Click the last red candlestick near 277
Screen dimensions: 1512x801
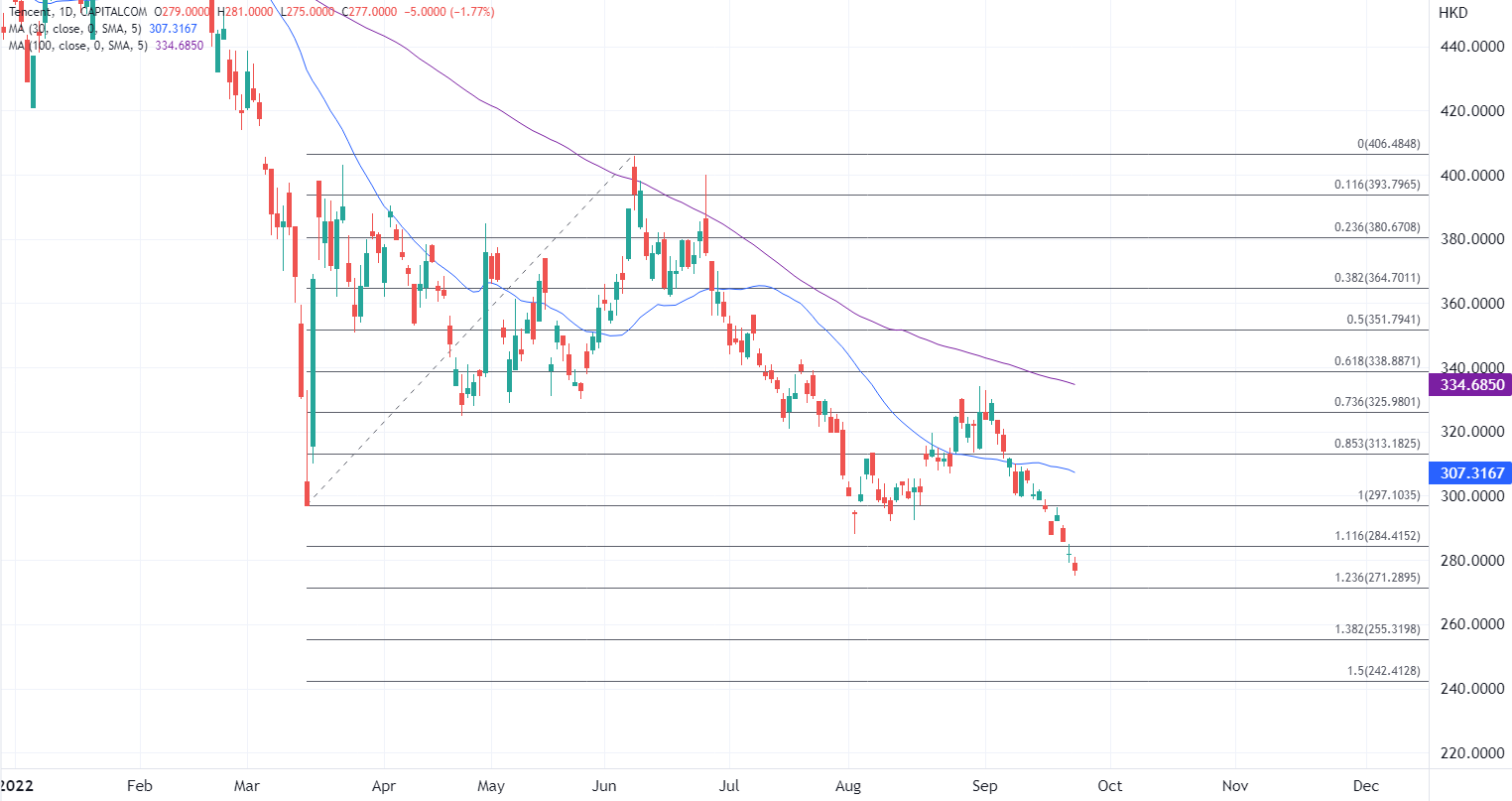(1074, 568)
